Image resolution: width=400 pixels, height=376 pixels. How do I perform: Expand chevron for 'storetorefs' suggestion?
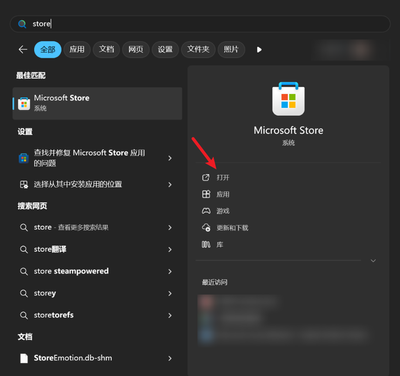pyautogui.click(x=170, y=315)
